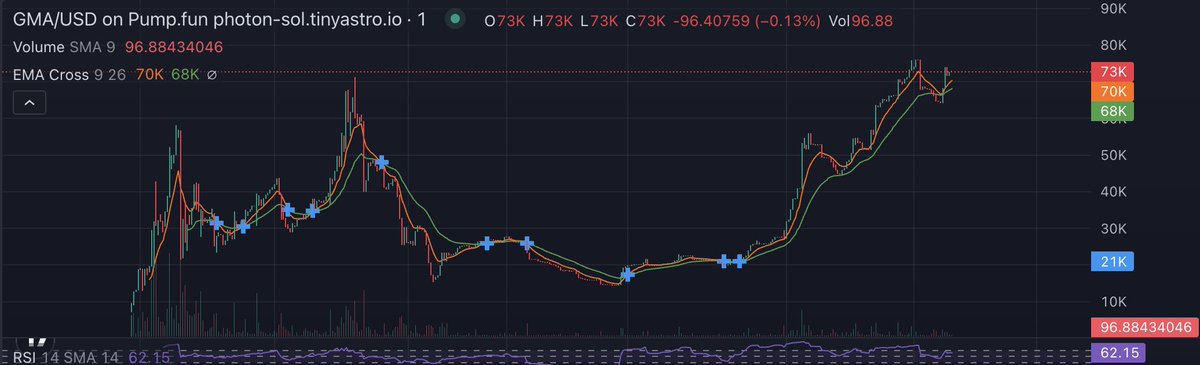
Task: Click the rightmost blue cross marker
Action: point(740,261)
